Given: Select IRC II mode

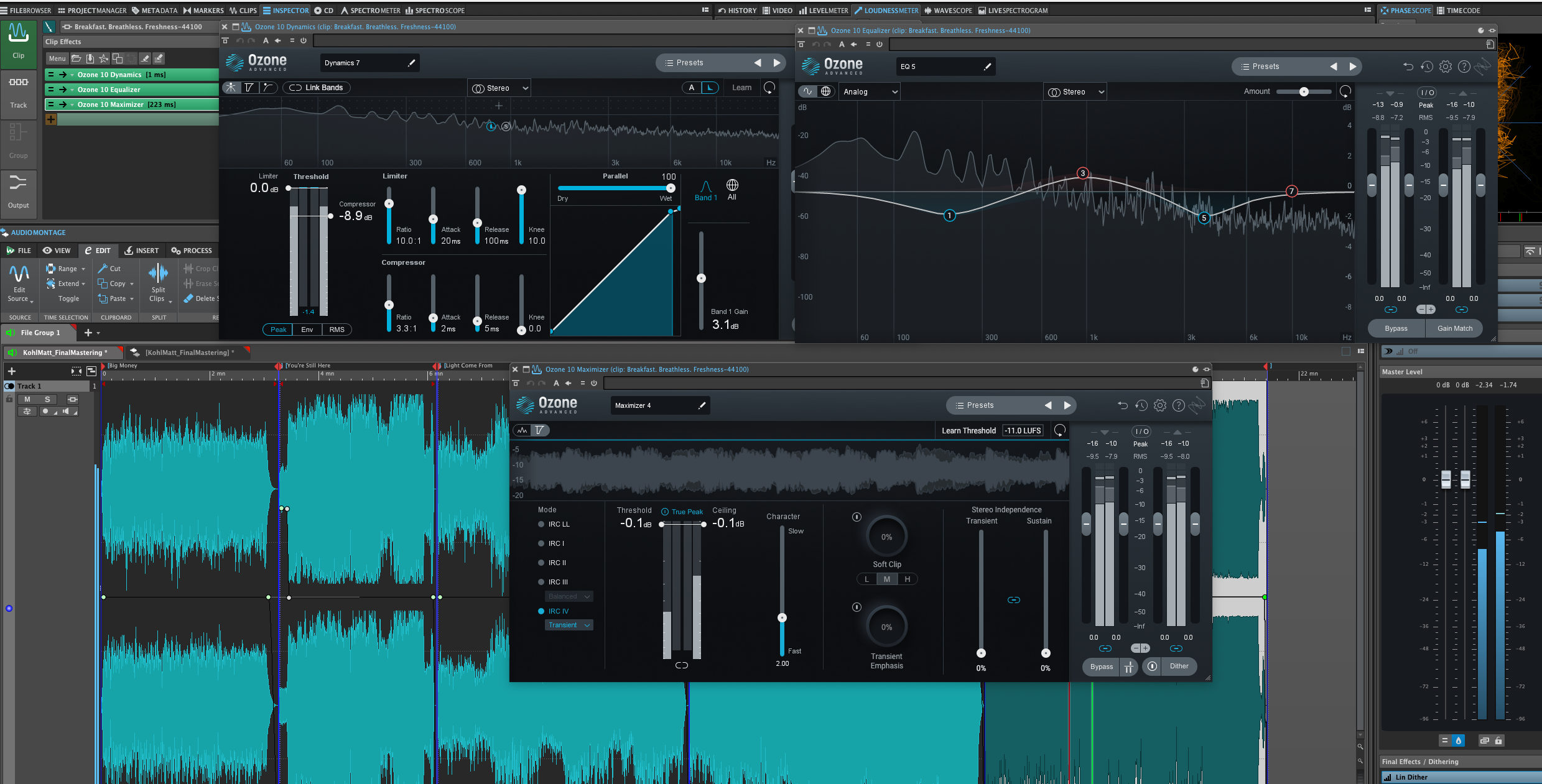Looking at the screenshot, I should (x=552, y=563).
